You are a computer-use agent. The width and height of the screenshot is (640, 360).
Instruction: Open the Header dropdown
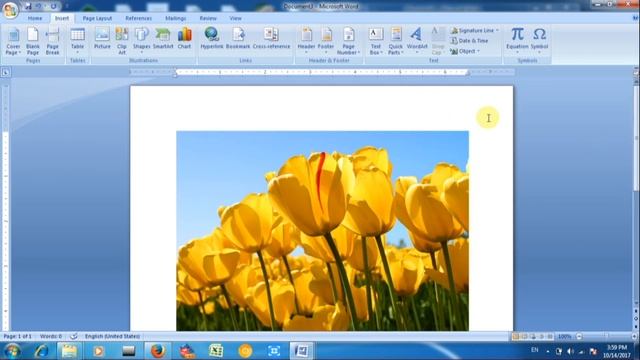[306, 41]
